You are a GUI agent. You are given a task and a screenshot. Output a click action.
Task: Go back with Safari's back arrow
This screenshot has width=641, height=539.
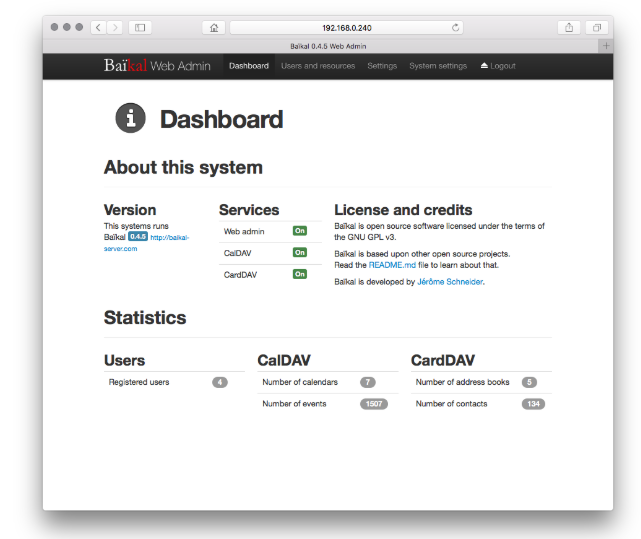tap(99, 28)
